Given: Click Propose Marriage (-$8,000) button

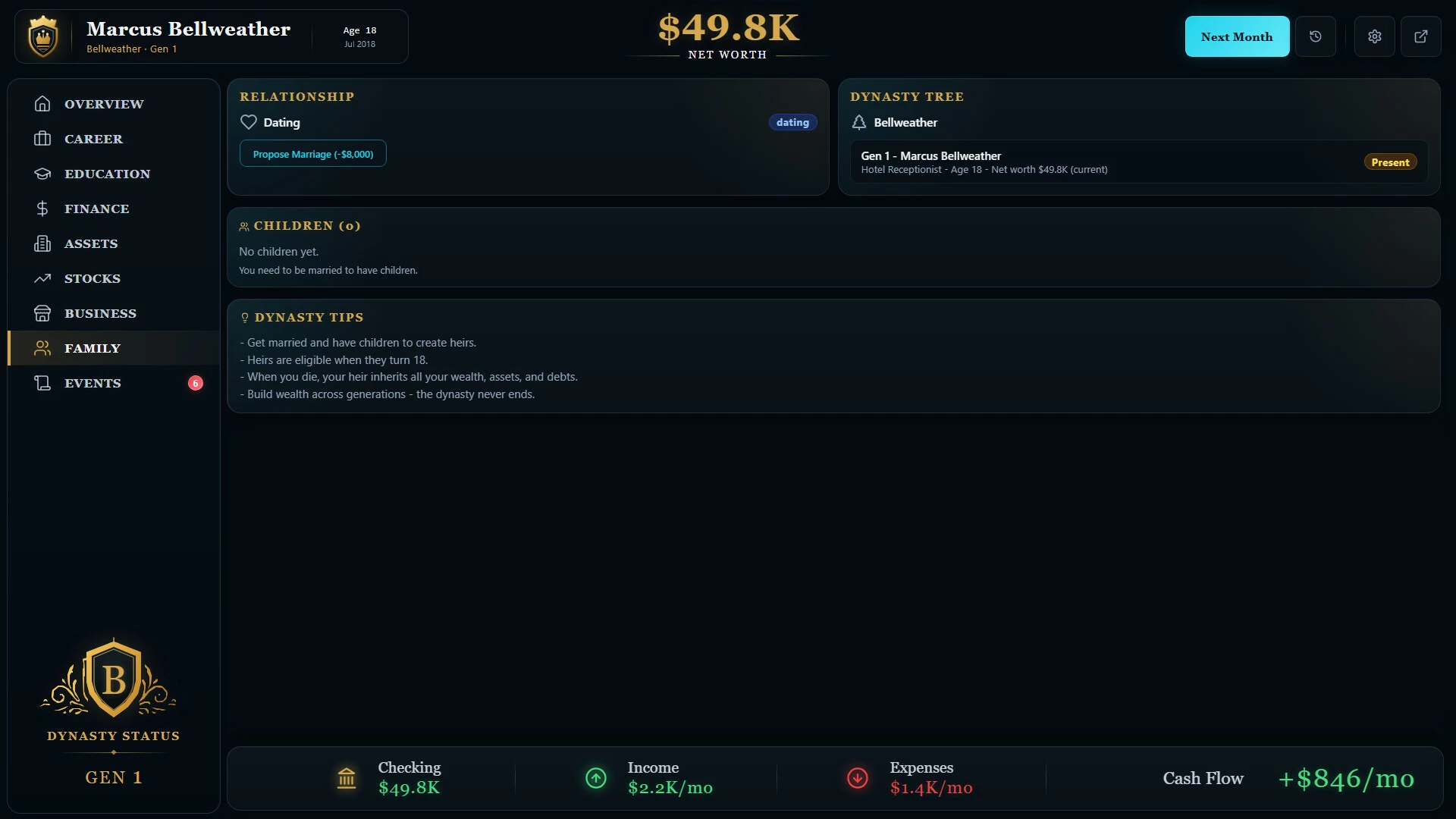Looking at the screenshot, I should (x=313, y=154).
